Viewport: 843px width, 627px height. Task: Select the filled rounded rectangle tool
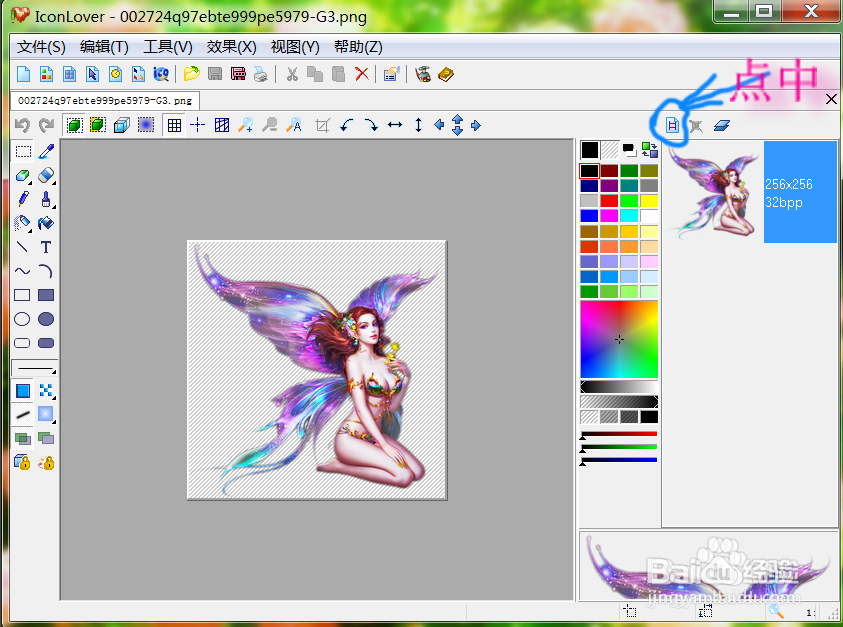tap(46, 343)
